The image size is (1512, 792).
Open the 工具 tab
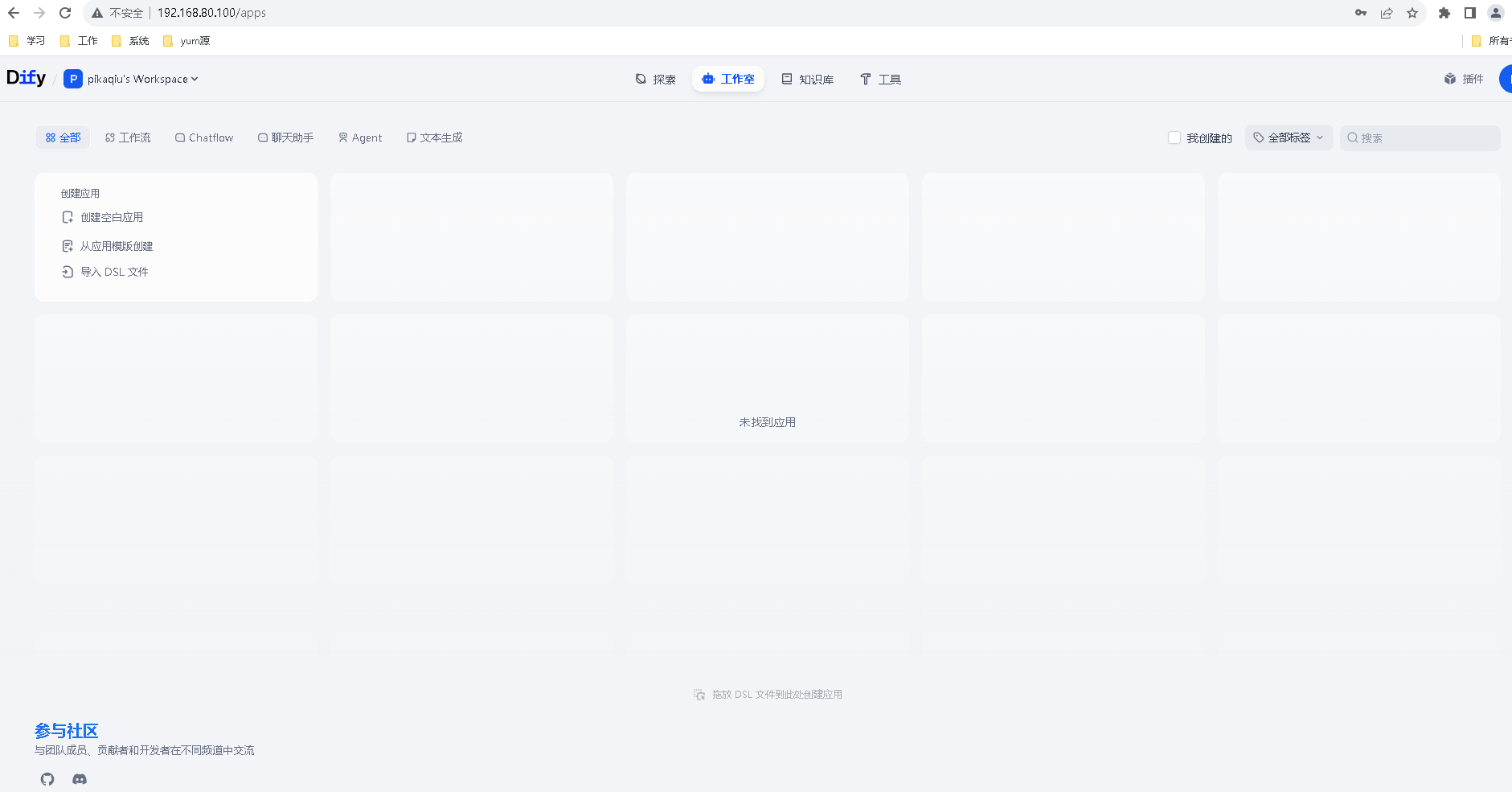pos(881,79)
